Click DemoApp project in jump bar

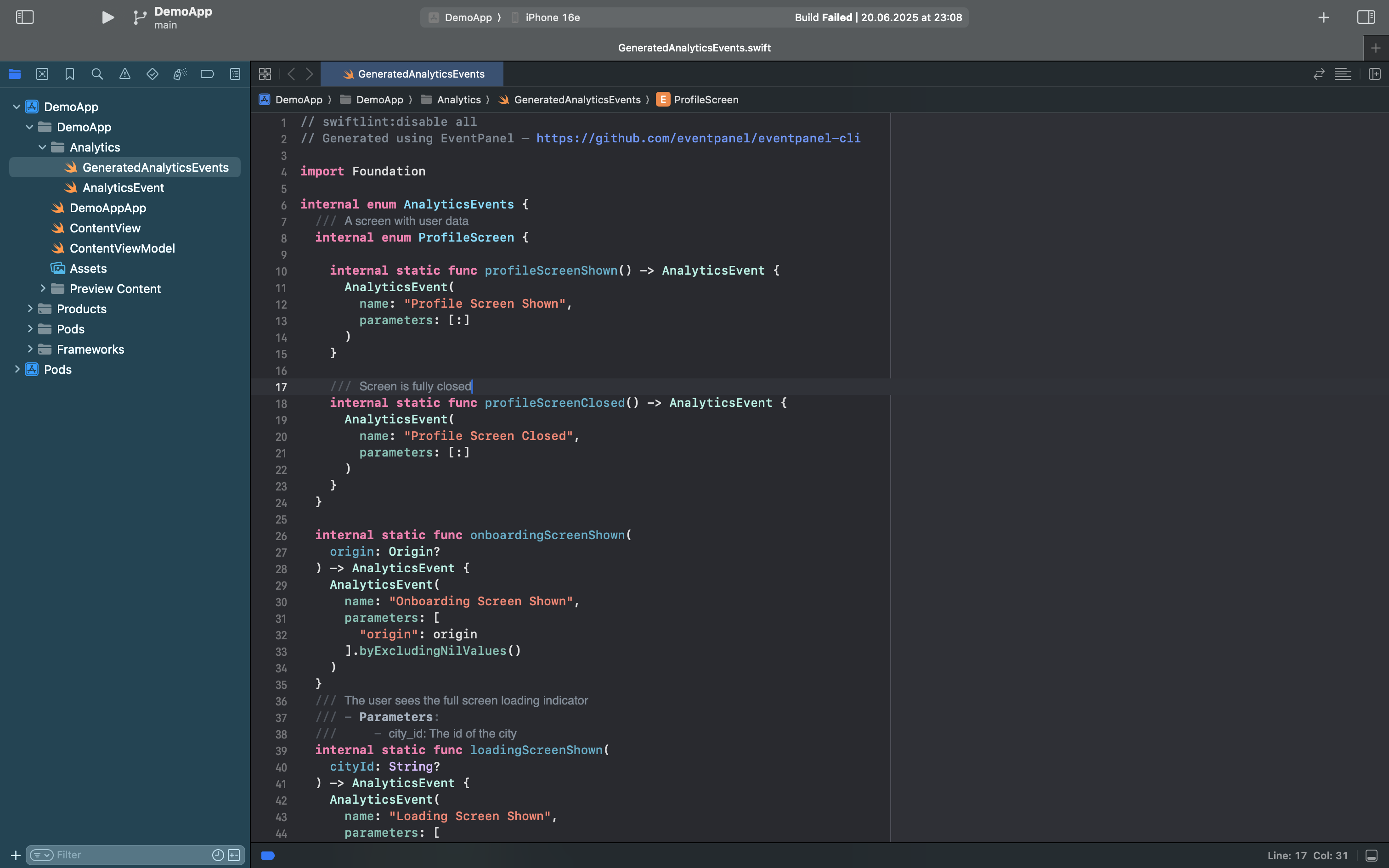tap(291, 100)
